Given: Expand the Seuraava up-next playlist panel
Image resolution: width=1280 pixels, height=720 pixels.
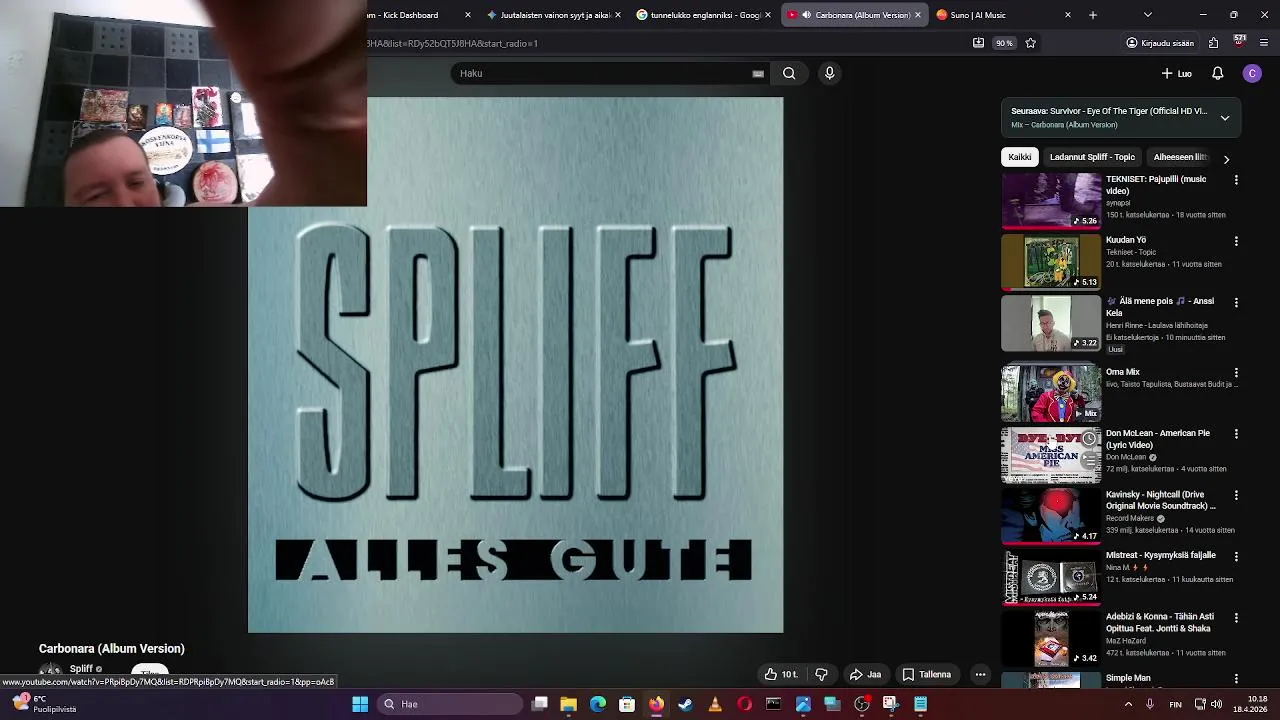Looking at the screenshot, I should 1224,118.
